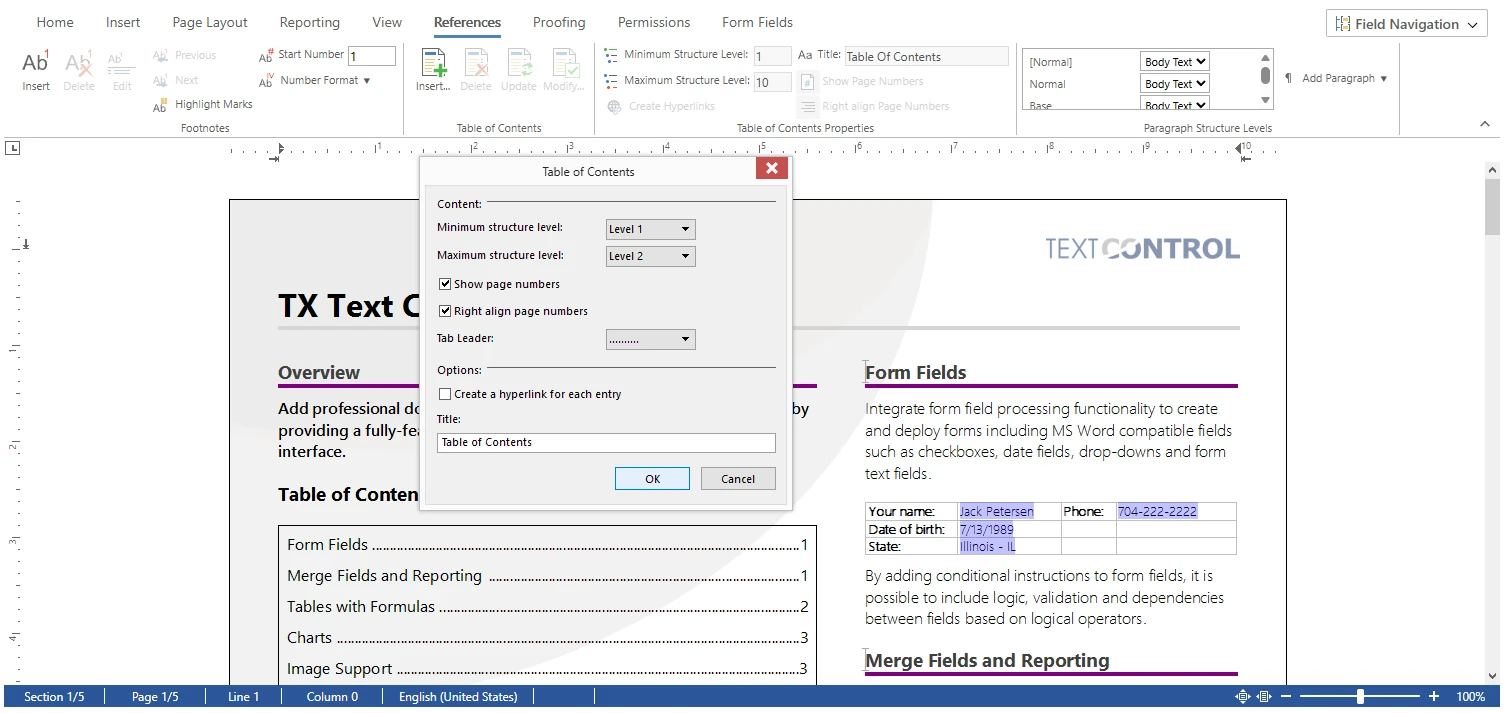Click the Update Table of Contents icon
This screenshot has height=713, width=1505.
click(x=520, y=68)
